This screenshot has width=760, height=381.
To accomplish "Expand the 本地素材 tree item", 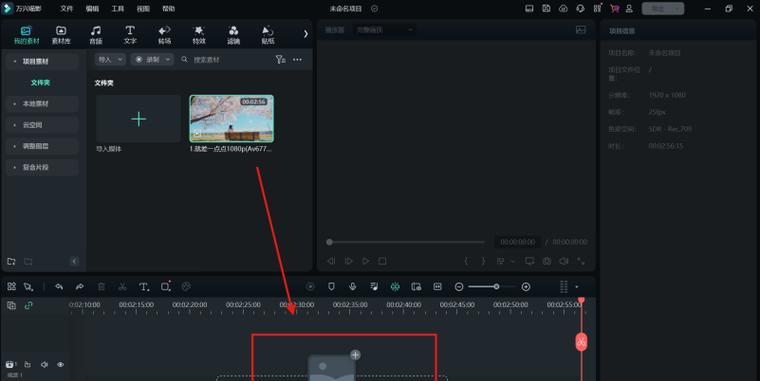I will tap(42, 104).
